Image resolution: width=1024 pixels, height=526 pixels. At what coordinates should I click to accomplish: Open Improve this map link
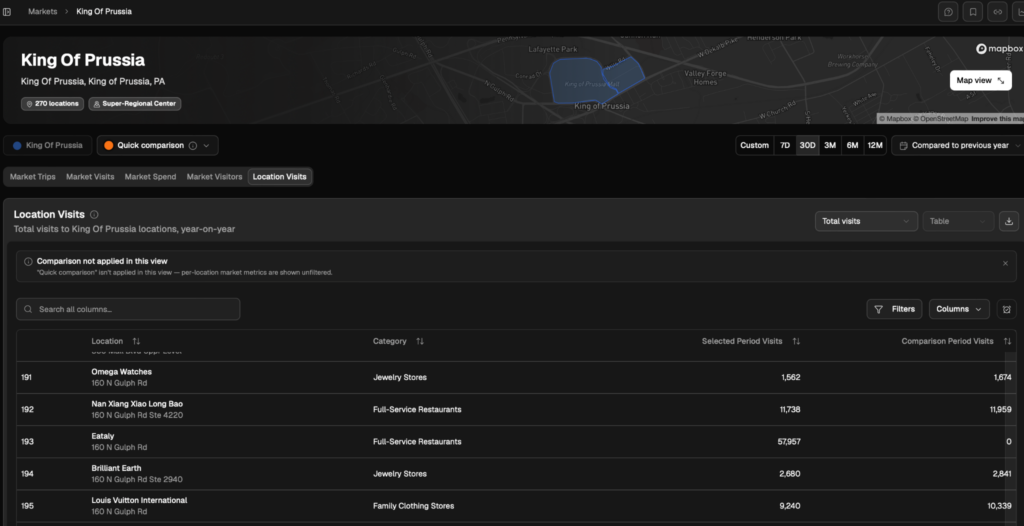(x=997, y=119)
